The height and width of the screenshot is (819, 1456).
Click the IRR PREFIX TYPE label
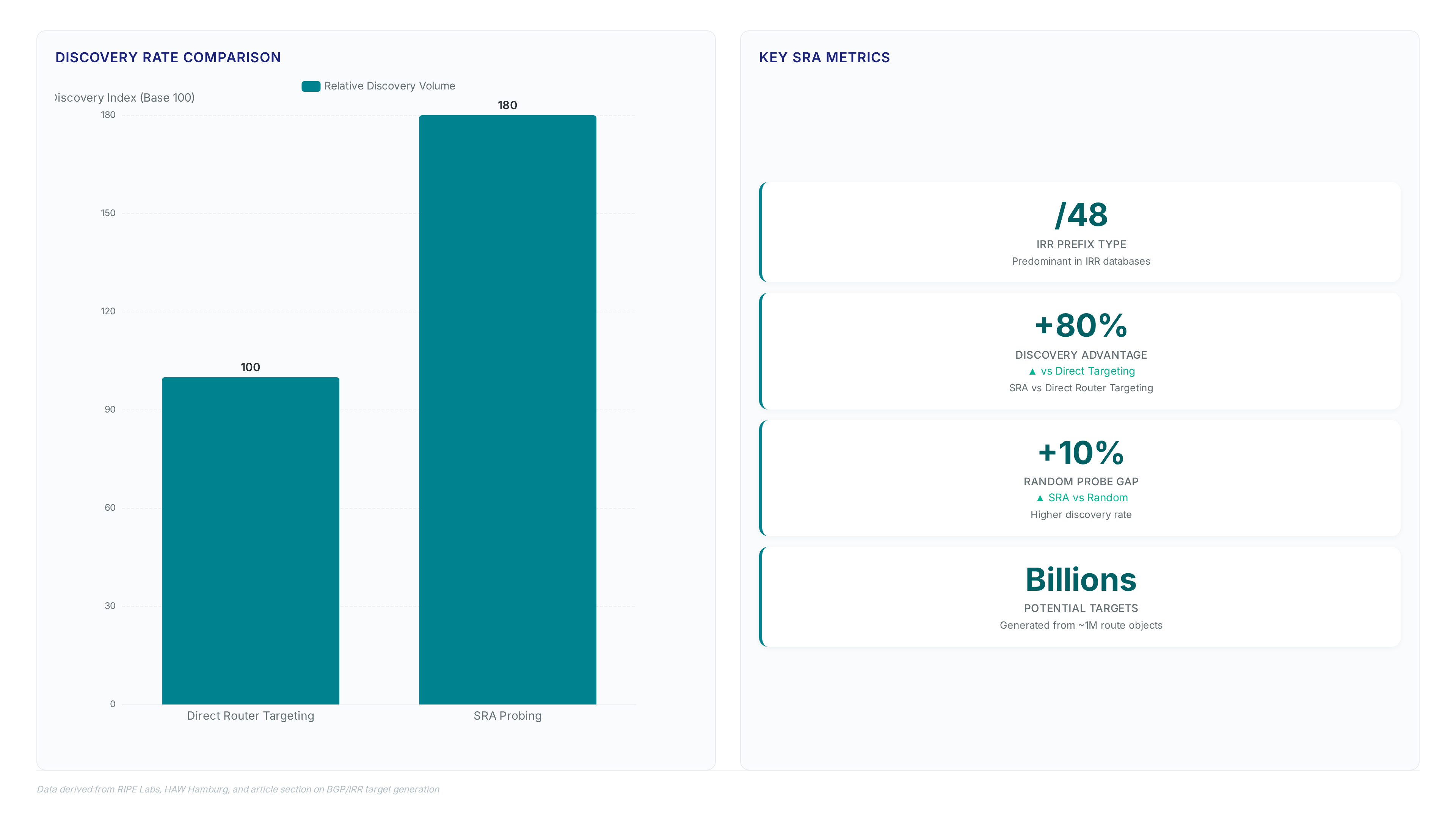[1081, 244]
